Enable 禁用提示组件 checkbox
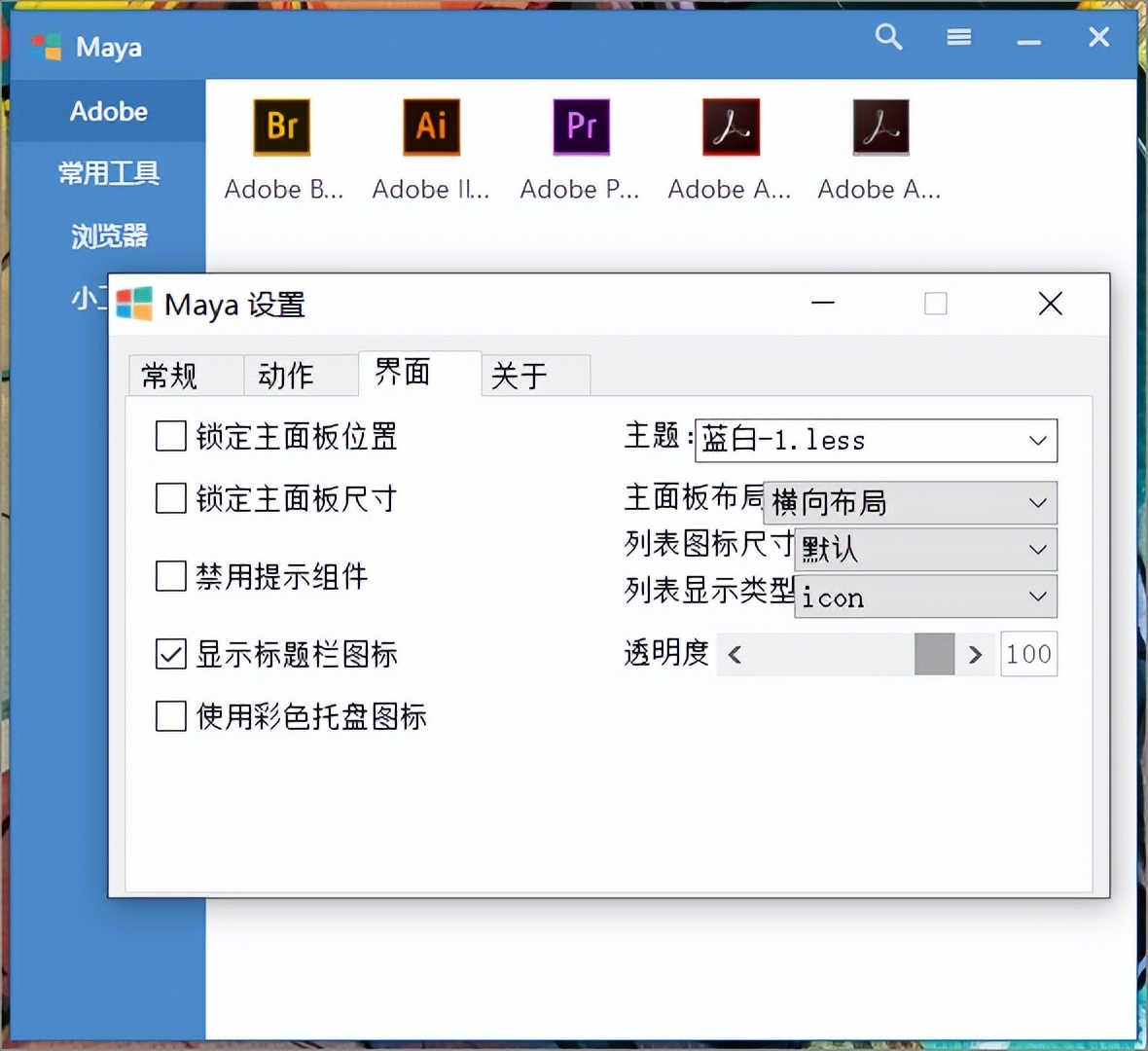The height and width of the screenshot is (1051, 1148). pos(170,576)
